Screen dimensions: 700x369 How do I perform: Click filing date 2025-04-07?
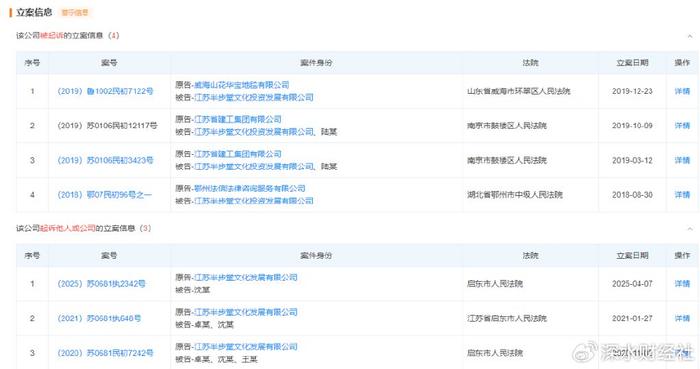click(x=632, y=284)
